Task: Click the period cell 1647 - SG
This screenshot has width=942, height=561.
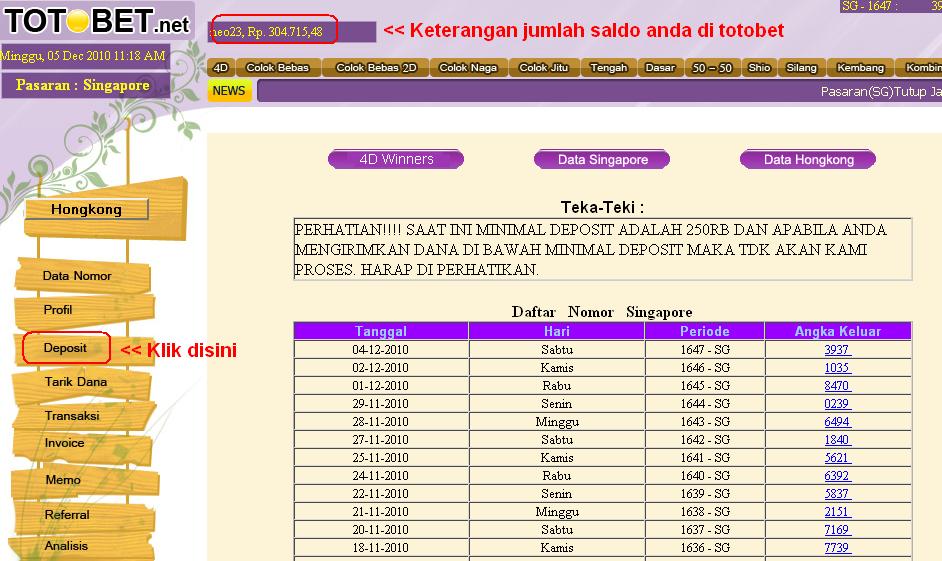Action: [x=705, y=350]
